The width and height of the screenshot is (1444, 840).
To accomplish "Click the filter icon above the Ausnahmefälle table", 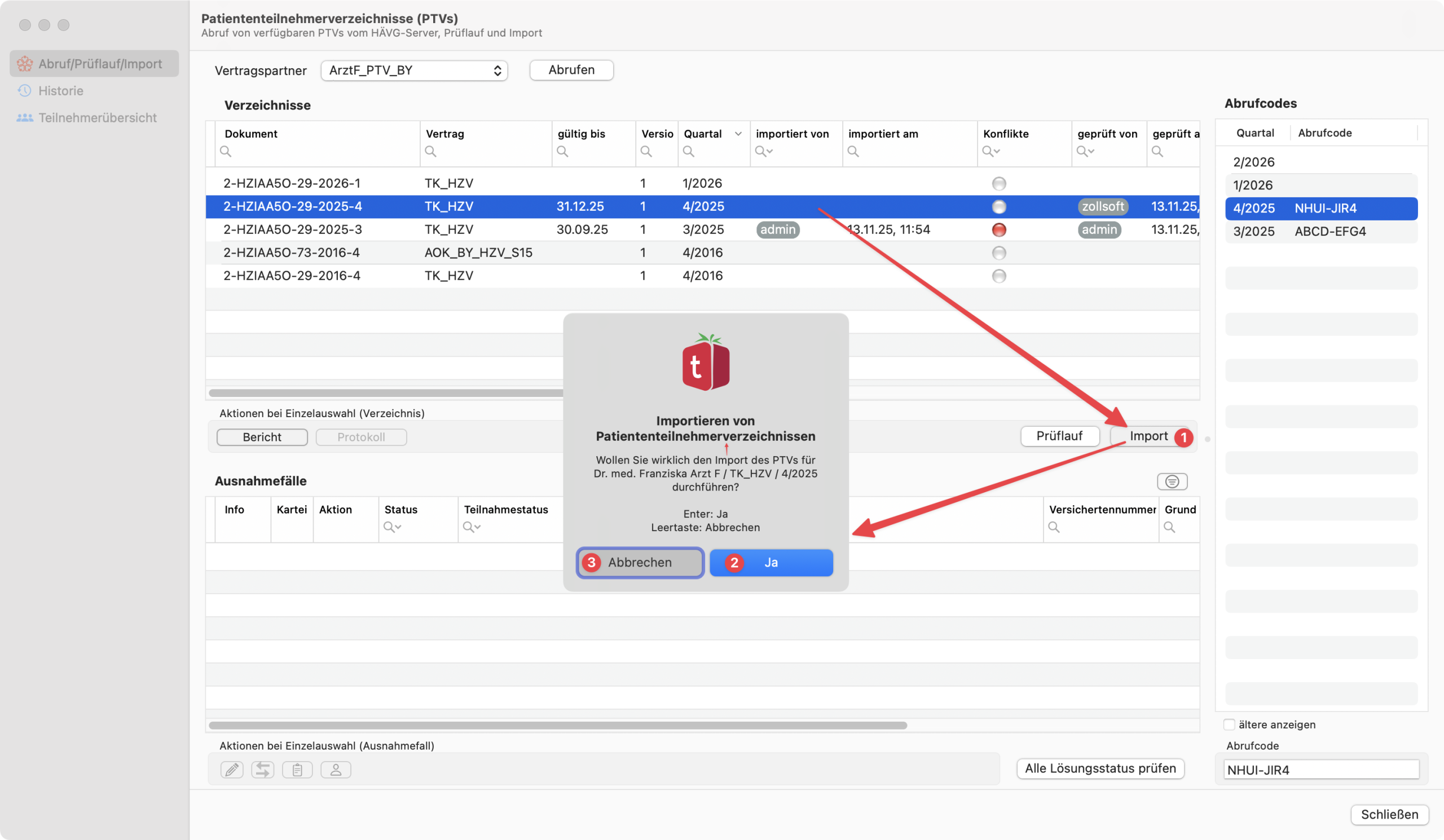I will (1172, 481).
